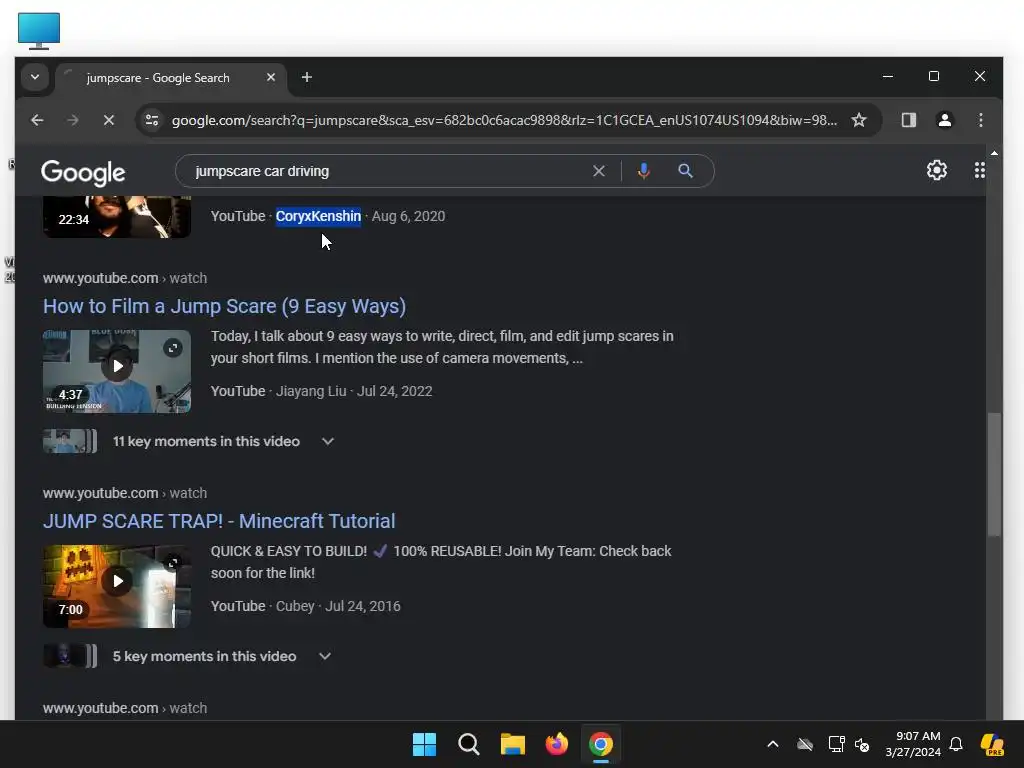This screenshot has width=1024, height=768.
Task: Open the Chrome three-dot menu
Action: tap(980, 120)
